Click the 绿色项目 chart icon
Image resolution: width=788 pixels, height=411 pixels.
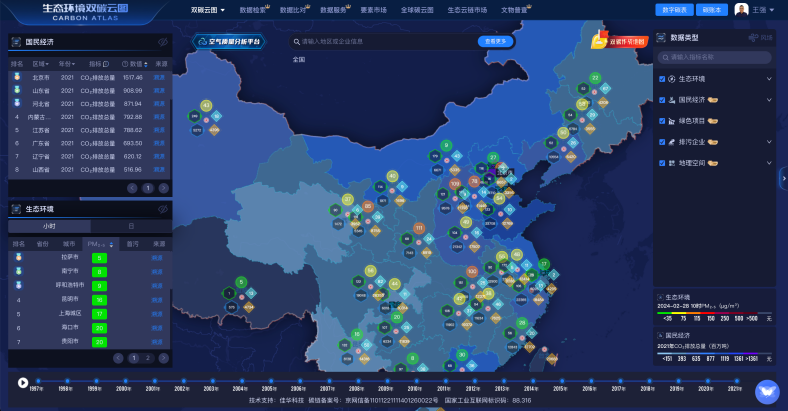[x=671, y=121]
